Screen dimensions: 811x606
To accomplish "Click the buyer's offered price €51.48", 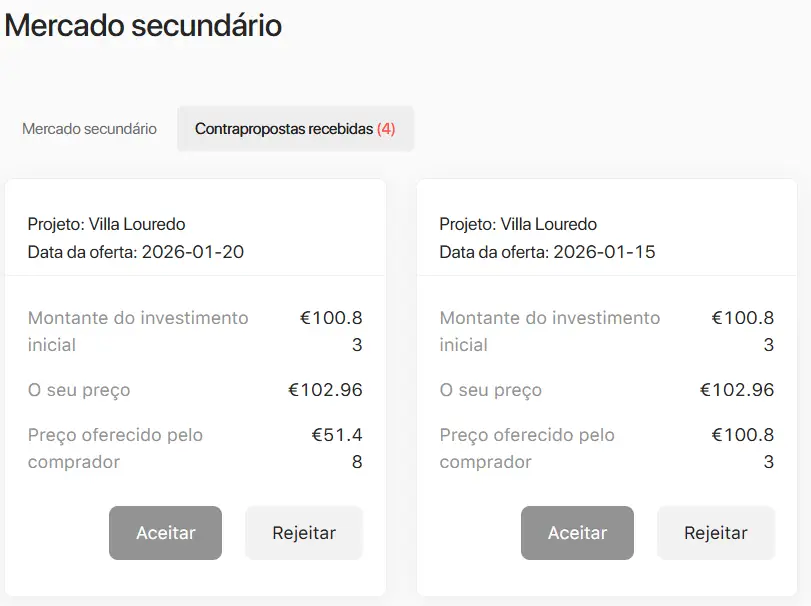I will coord(337,447).
